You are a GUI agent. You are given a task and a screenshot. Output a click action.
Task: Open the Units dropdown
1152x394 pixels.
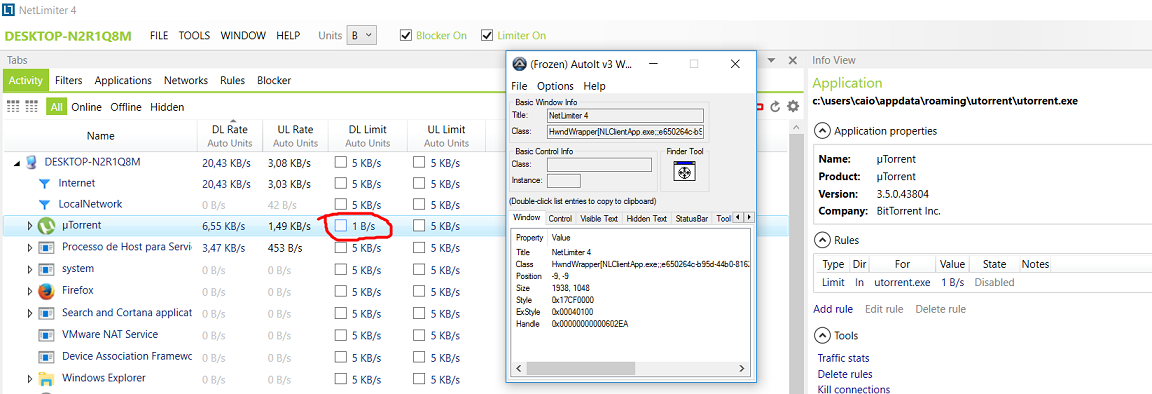pos(361,35)
